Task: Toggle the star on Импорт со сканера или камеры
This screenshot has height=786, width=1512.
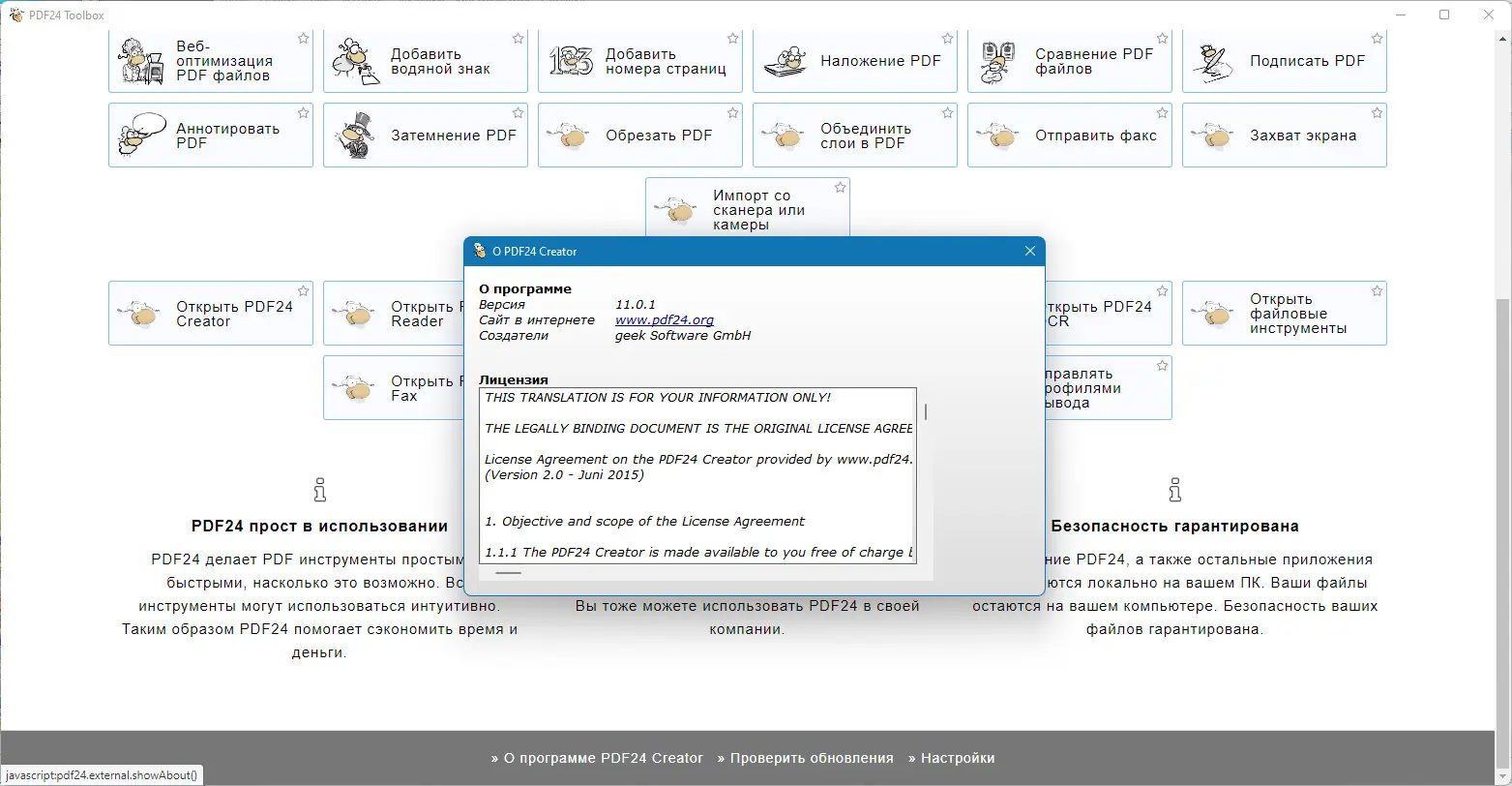Action: point(841,188)
